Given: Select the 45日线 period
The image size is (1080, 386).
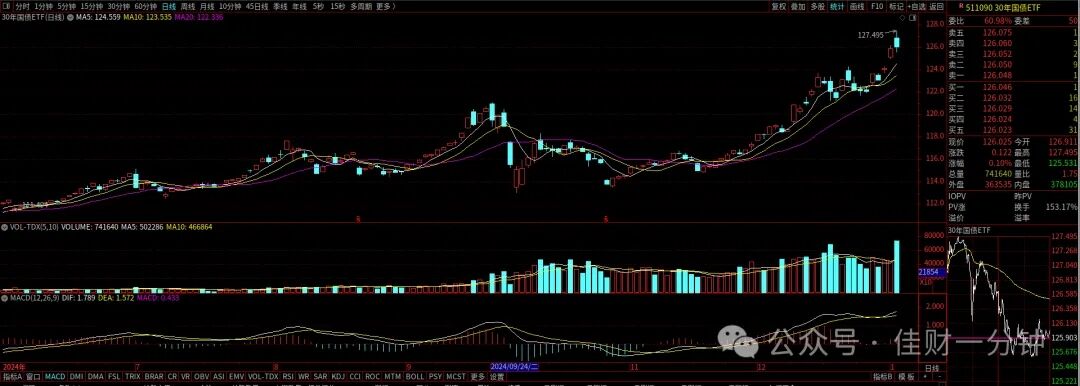Looking at the screenshot, I should [x=257, y=6].
